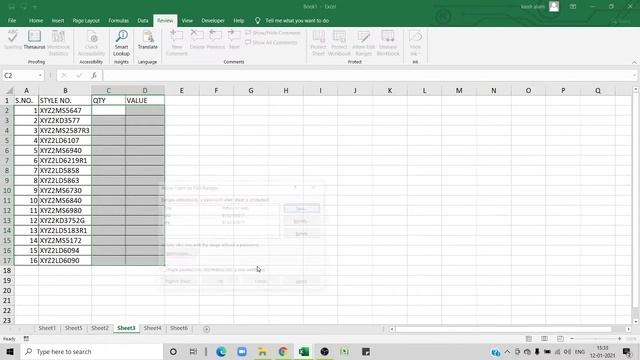Open Microsoft Edge from taskbar

click(x=221, y=352)
